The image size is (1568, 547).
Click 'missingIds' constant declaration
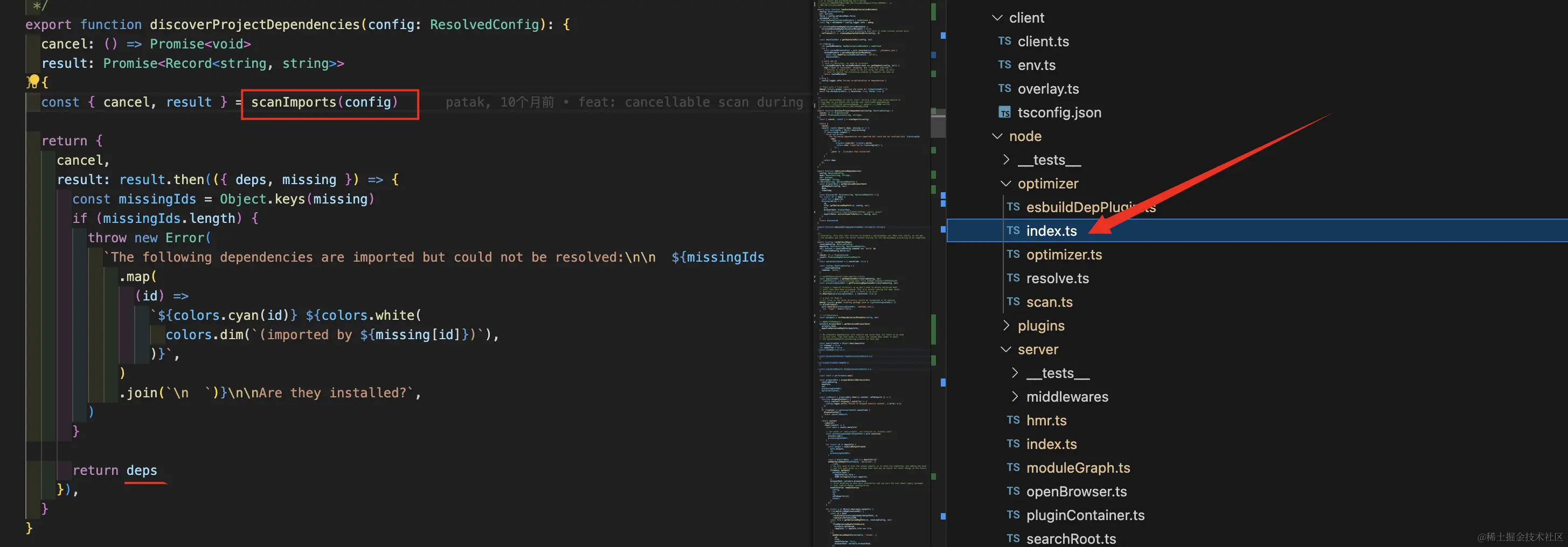point(157,200)
